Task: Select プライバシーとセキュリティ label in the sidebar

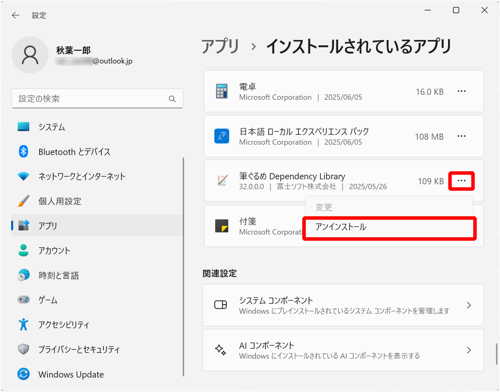Action: coord(79,350)
